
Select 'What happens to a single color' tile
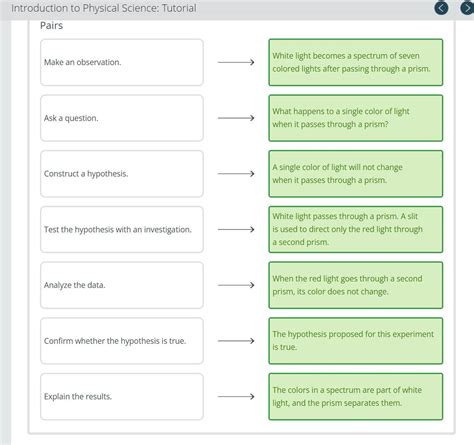(356, 118)
